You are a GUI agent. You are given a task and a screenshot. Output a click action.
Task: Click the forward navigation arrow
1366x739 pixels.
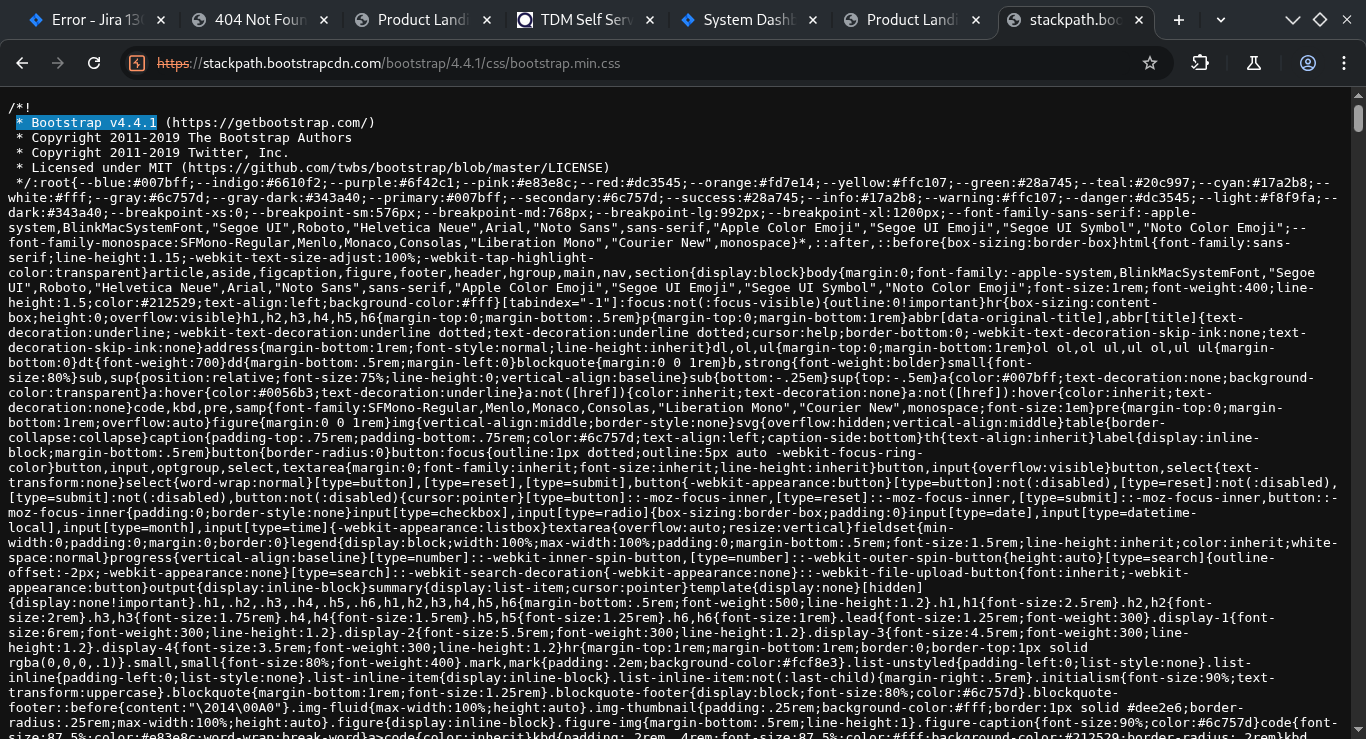click(x=58, y=63)
